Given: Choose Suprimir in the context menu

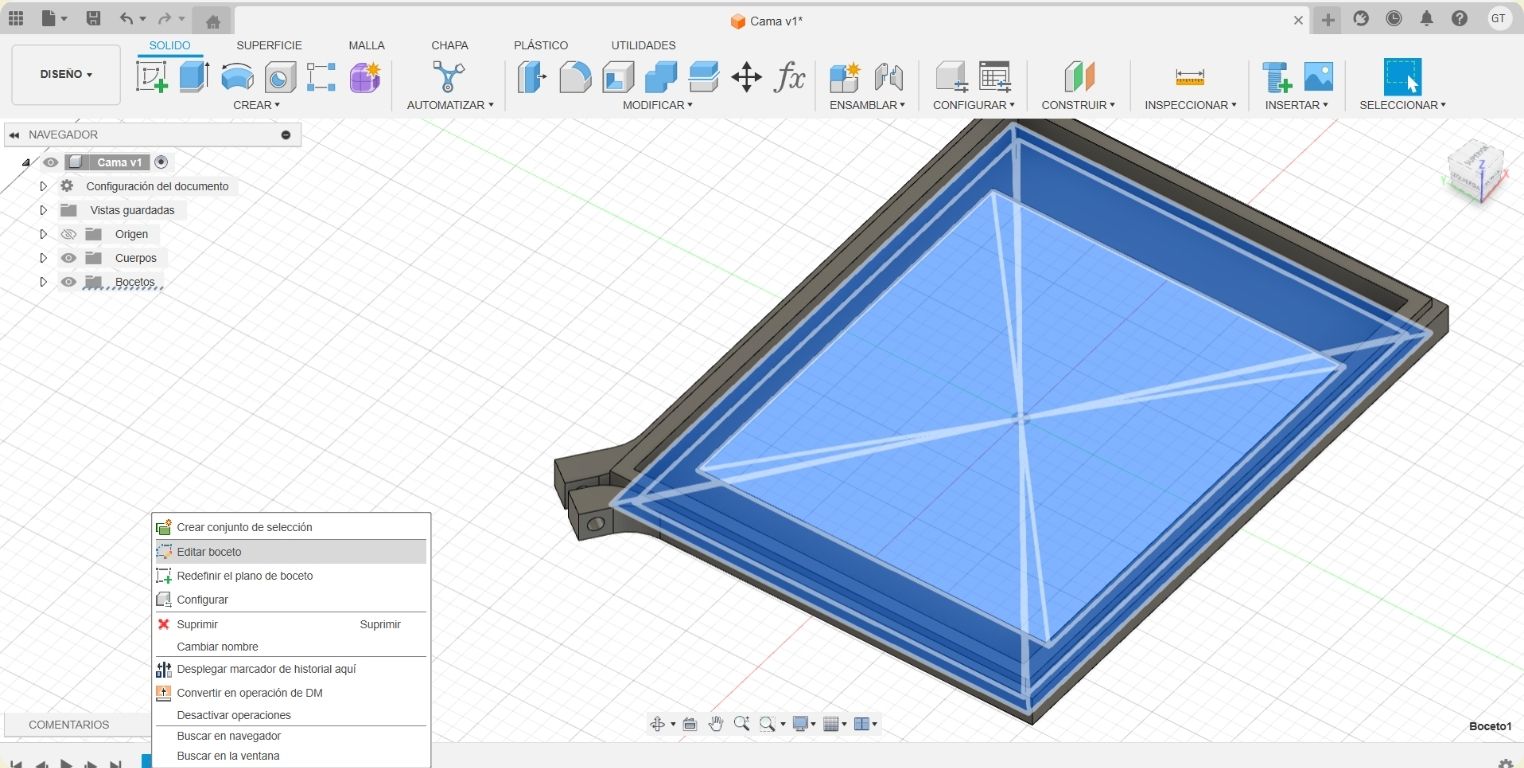Looking at the screenshot, I should point(290,624).
